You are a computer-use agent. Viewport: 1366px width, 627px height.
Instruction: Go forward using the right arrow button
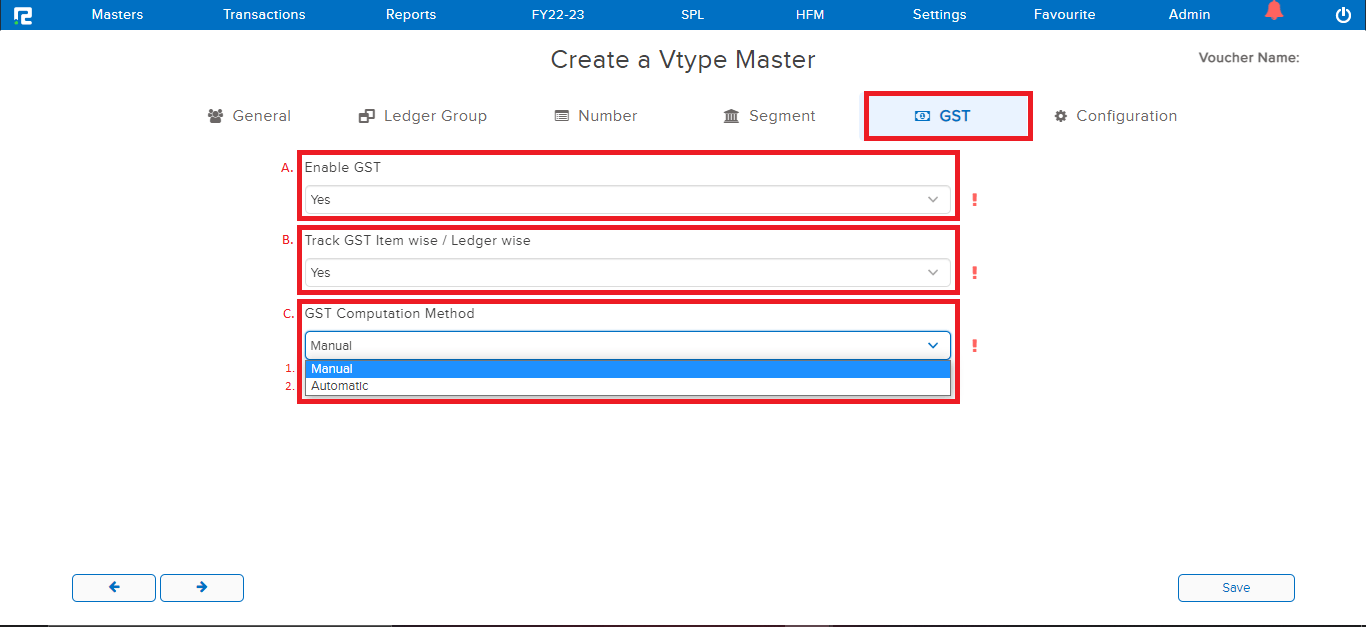[x=202, y=588]
